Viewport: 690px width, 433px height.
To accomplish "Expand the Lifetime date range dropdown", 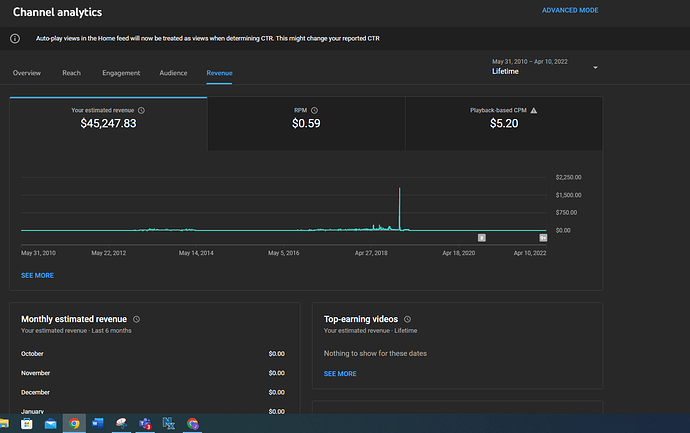I will click(x=595, y=67).
